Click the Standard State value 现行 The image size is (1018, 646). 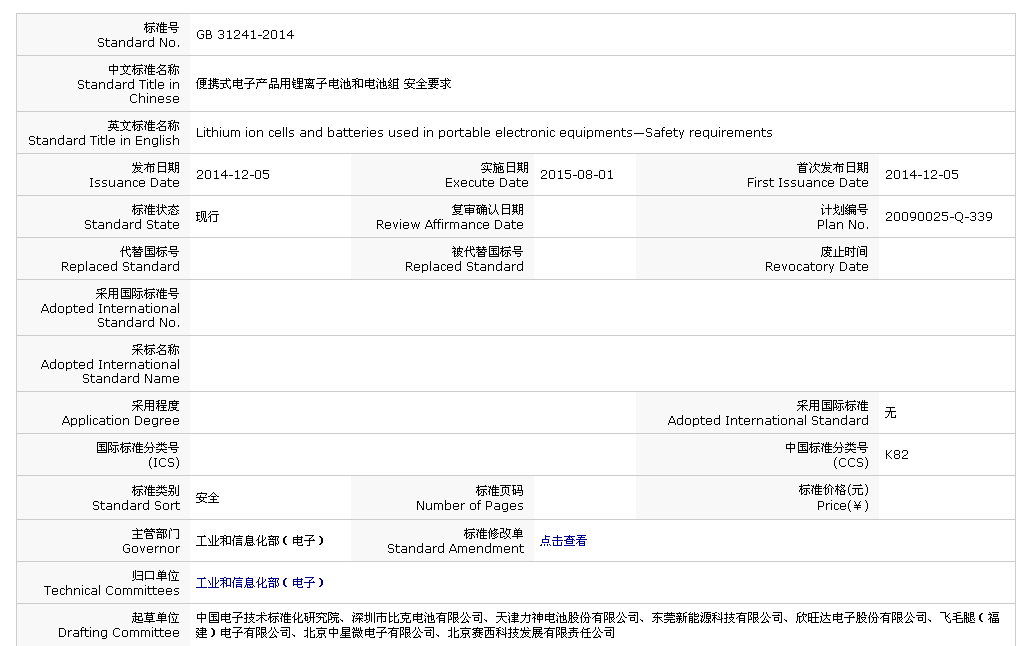click(x=207, y=217)
